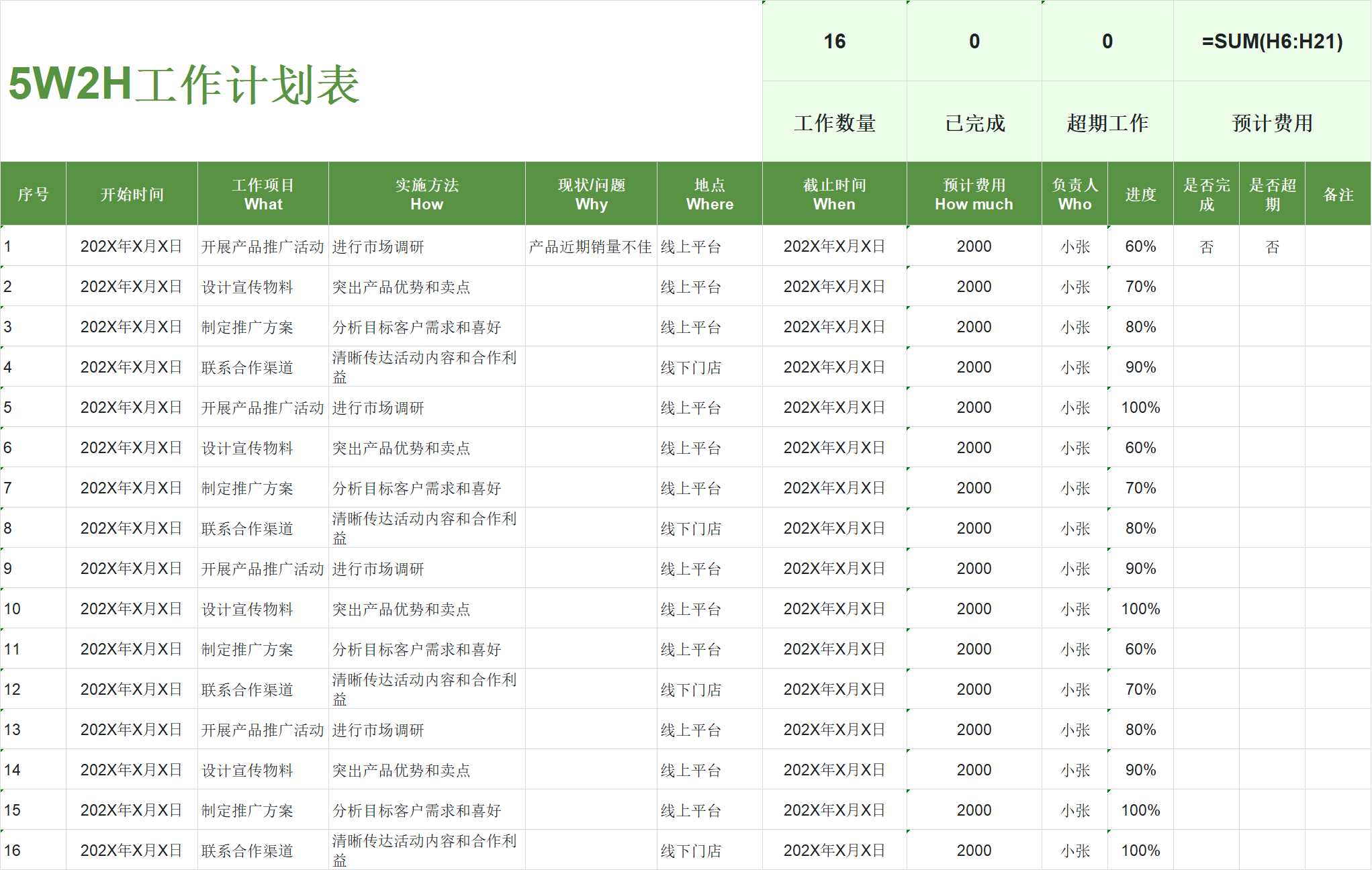Click the 产品近期销量不佳 problem cell
This screenshot has width=1372, height=870.
590,246
